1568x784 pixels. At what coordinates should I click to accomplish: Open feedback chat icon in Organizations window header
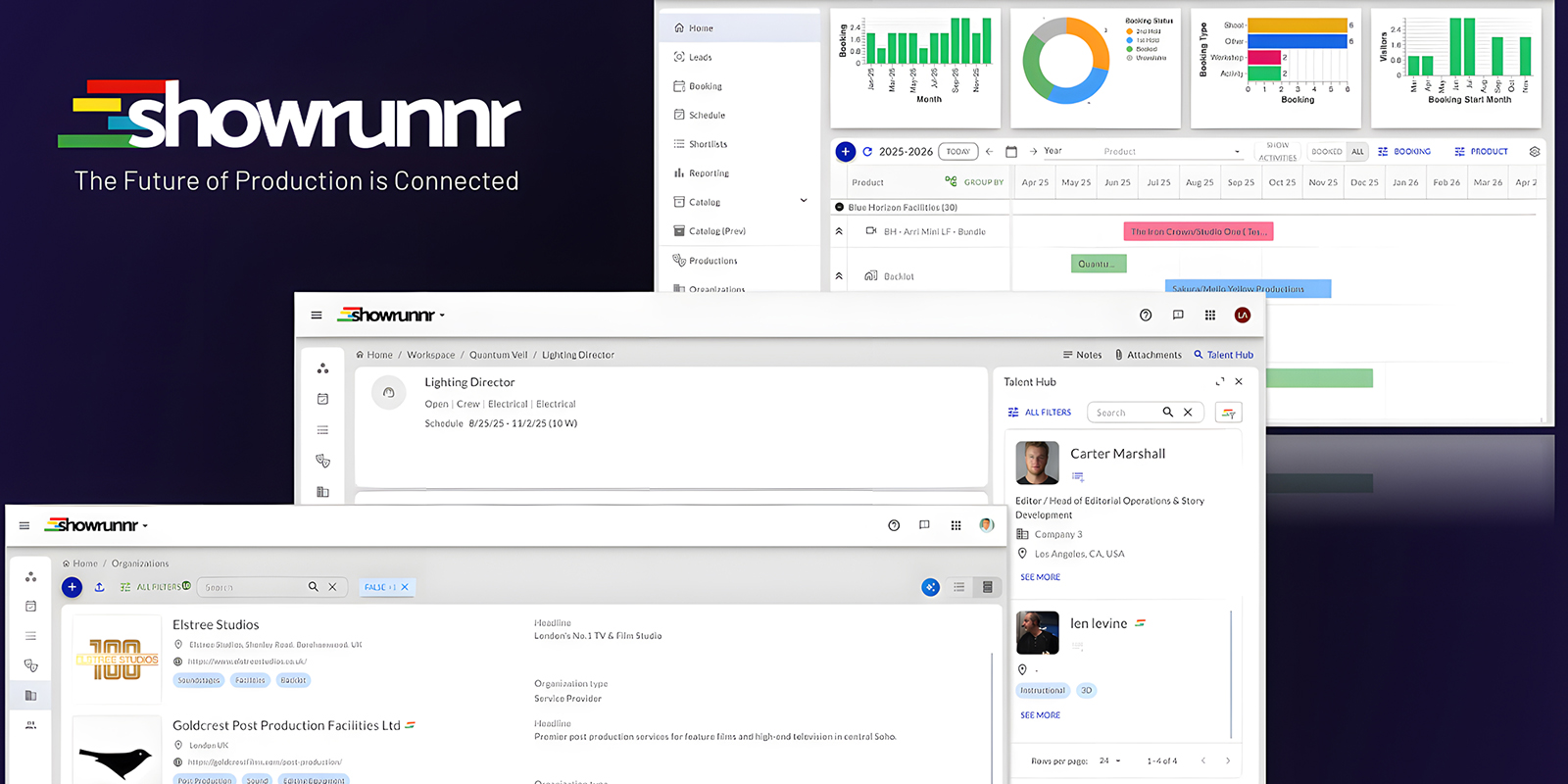coord(924,525)
